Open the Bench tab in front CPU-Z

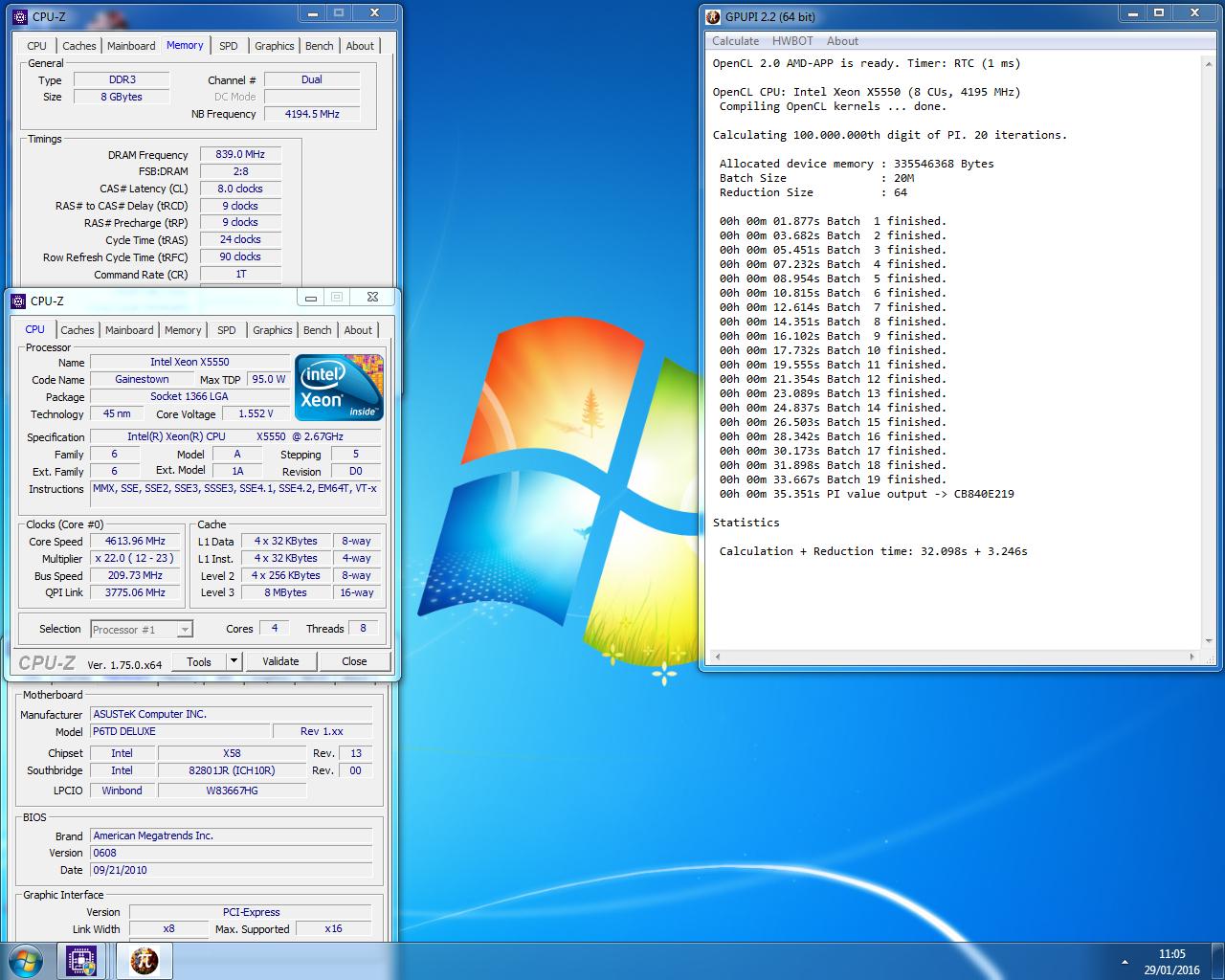[318, 330]
